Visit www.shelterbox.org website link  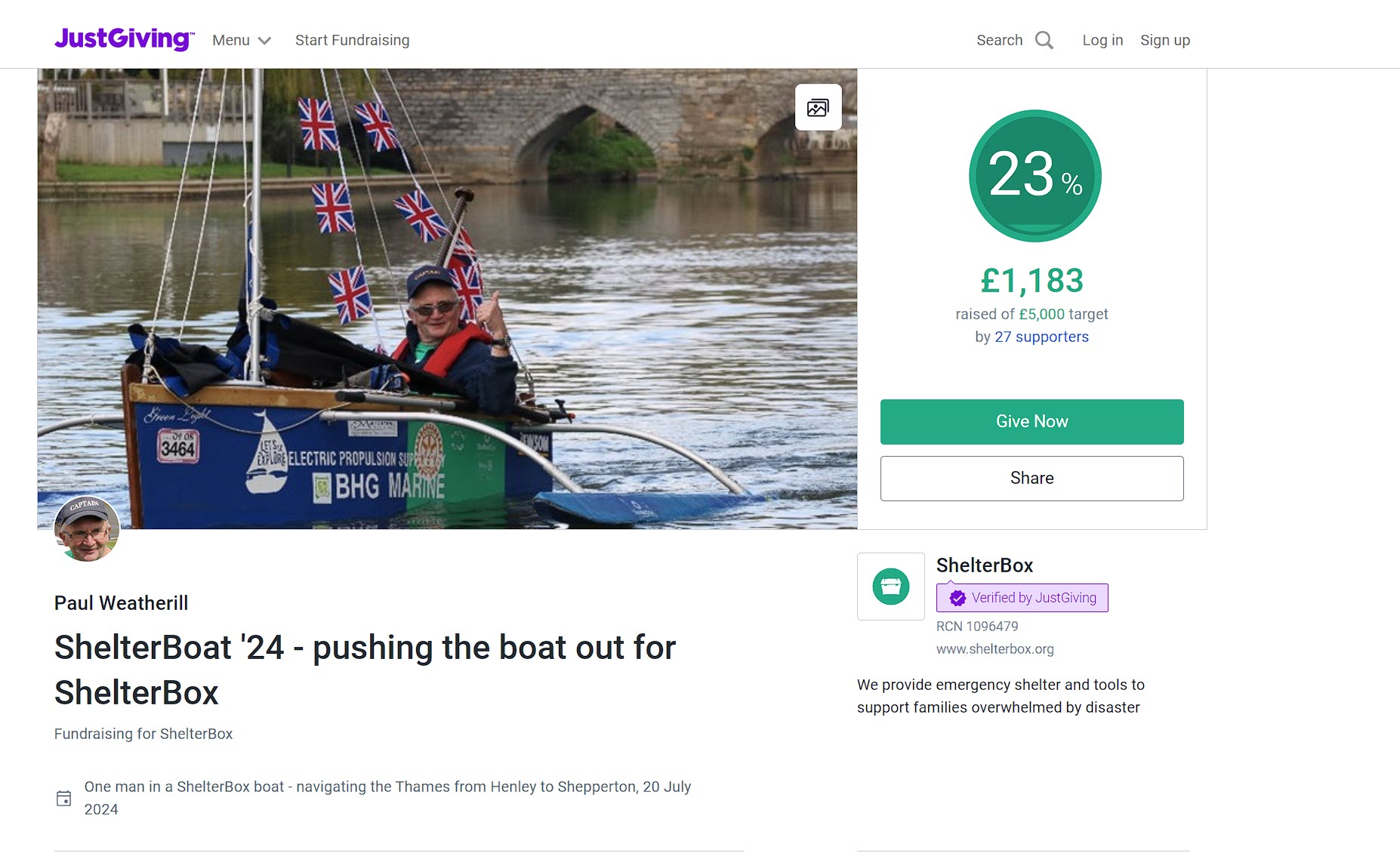pos(994,649)
